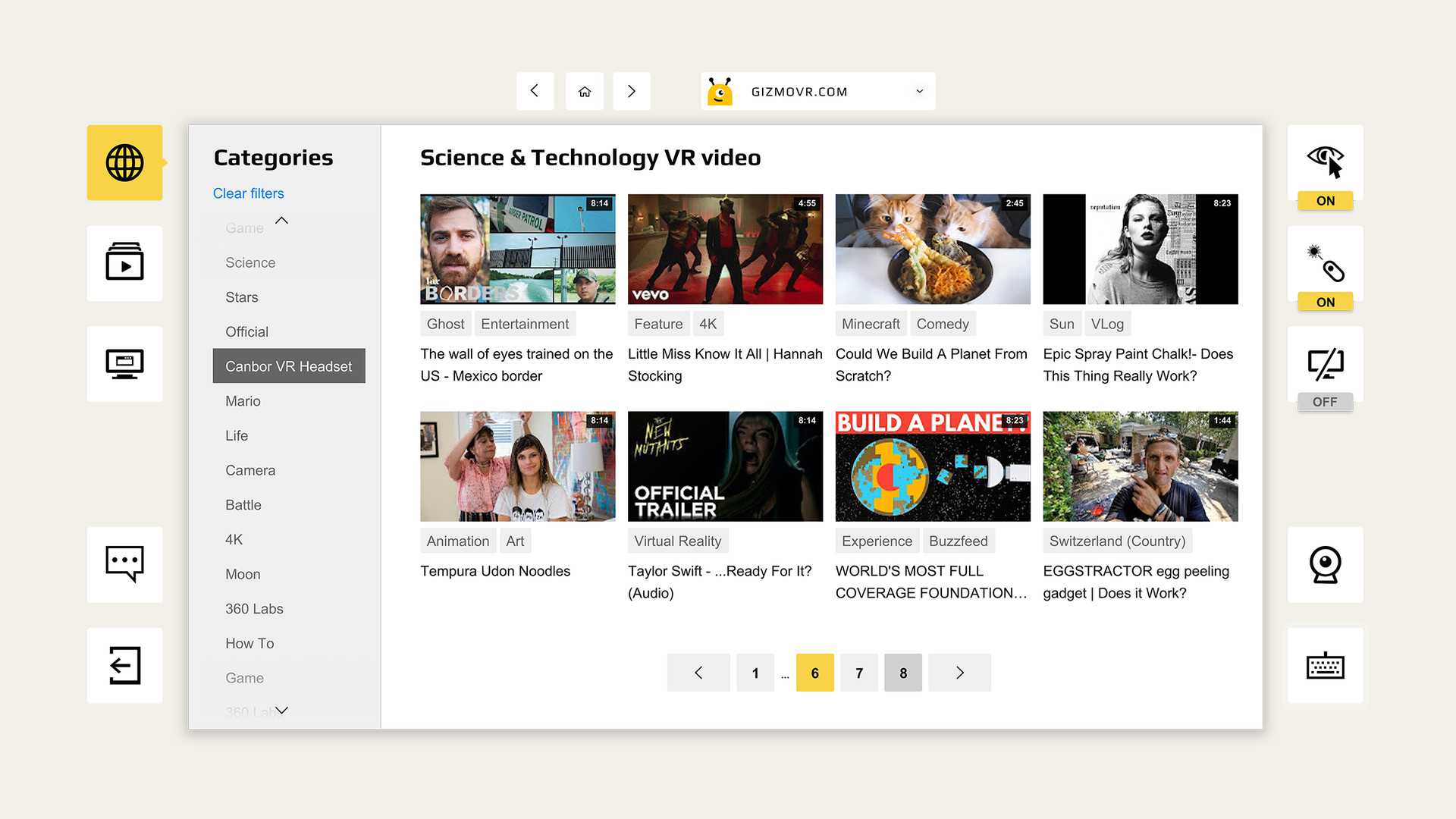Viewport: 1456px width, 819px height.
Task: Select the Camera category
Action: (x=250, y=470)
